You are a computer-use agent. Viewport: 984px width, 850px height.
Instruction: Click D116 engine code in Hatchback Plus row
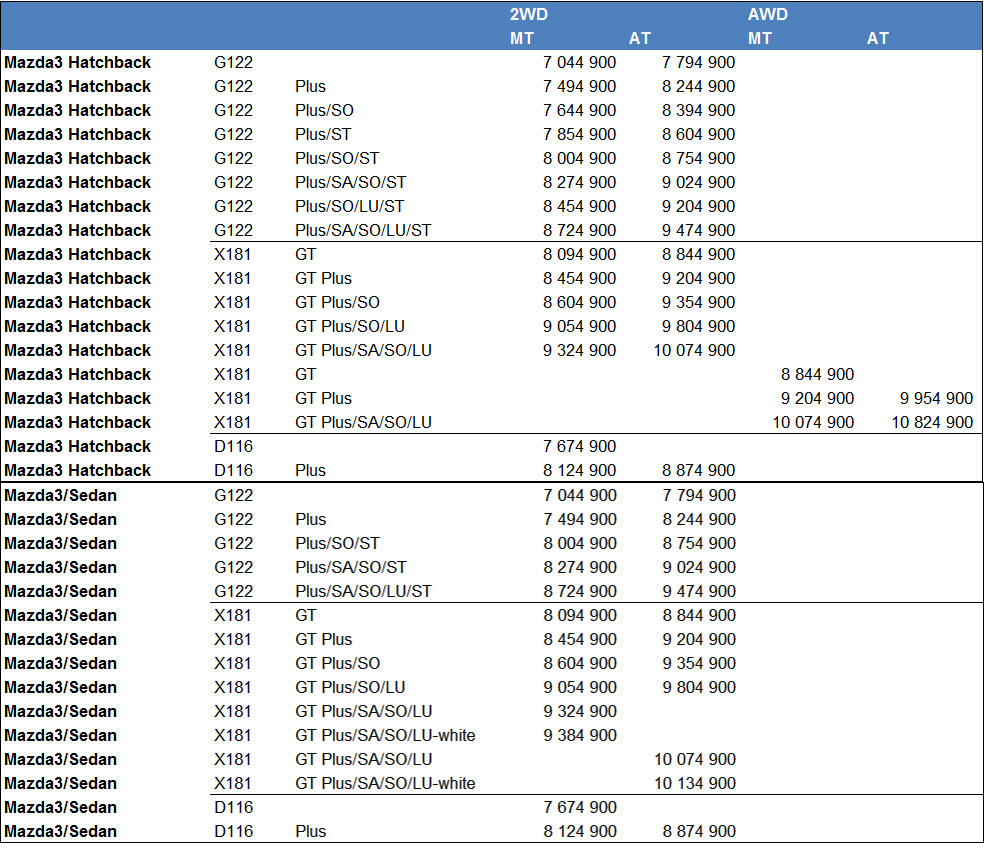point(233,471)
